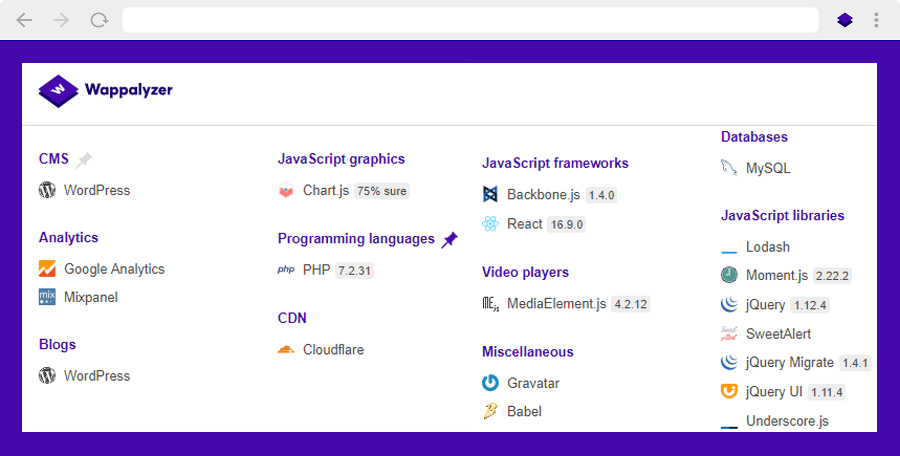Image resolution: width=900 pixels, height=456 pixels.
Task: Pin the CMS category
Action: pyautogui.click(x=84, y=160)
